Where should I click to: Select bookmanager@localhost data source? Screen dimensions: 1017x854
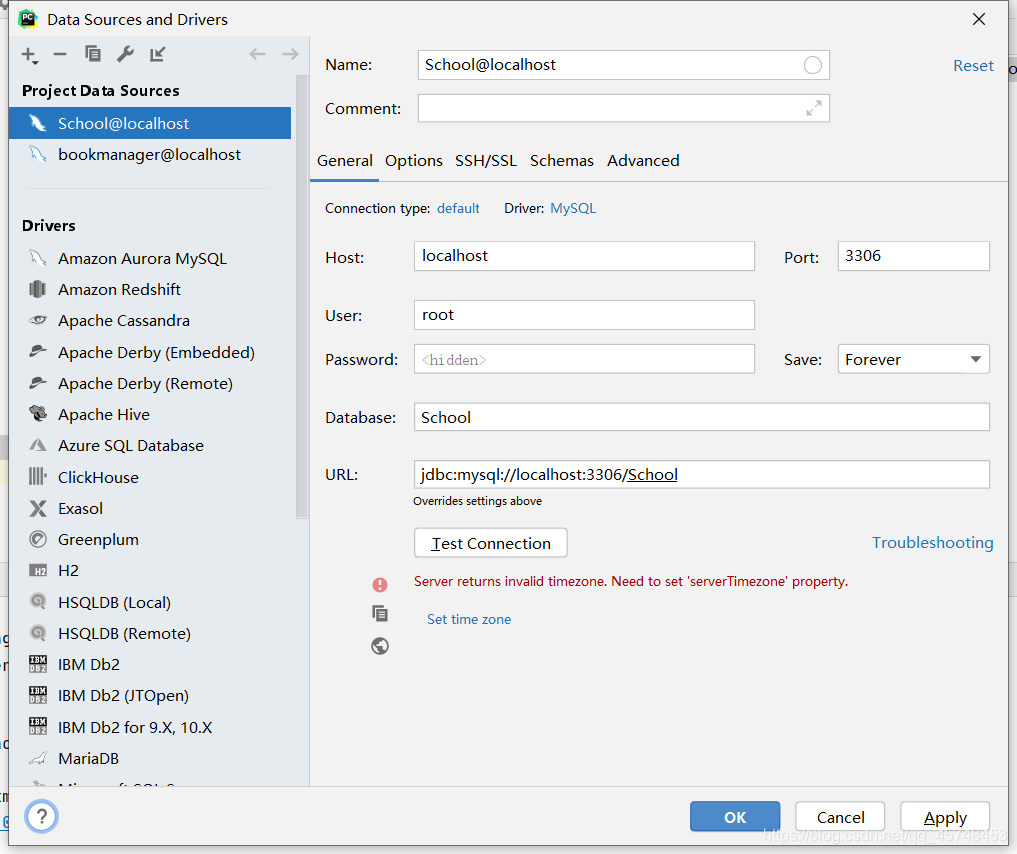(149, 155)
